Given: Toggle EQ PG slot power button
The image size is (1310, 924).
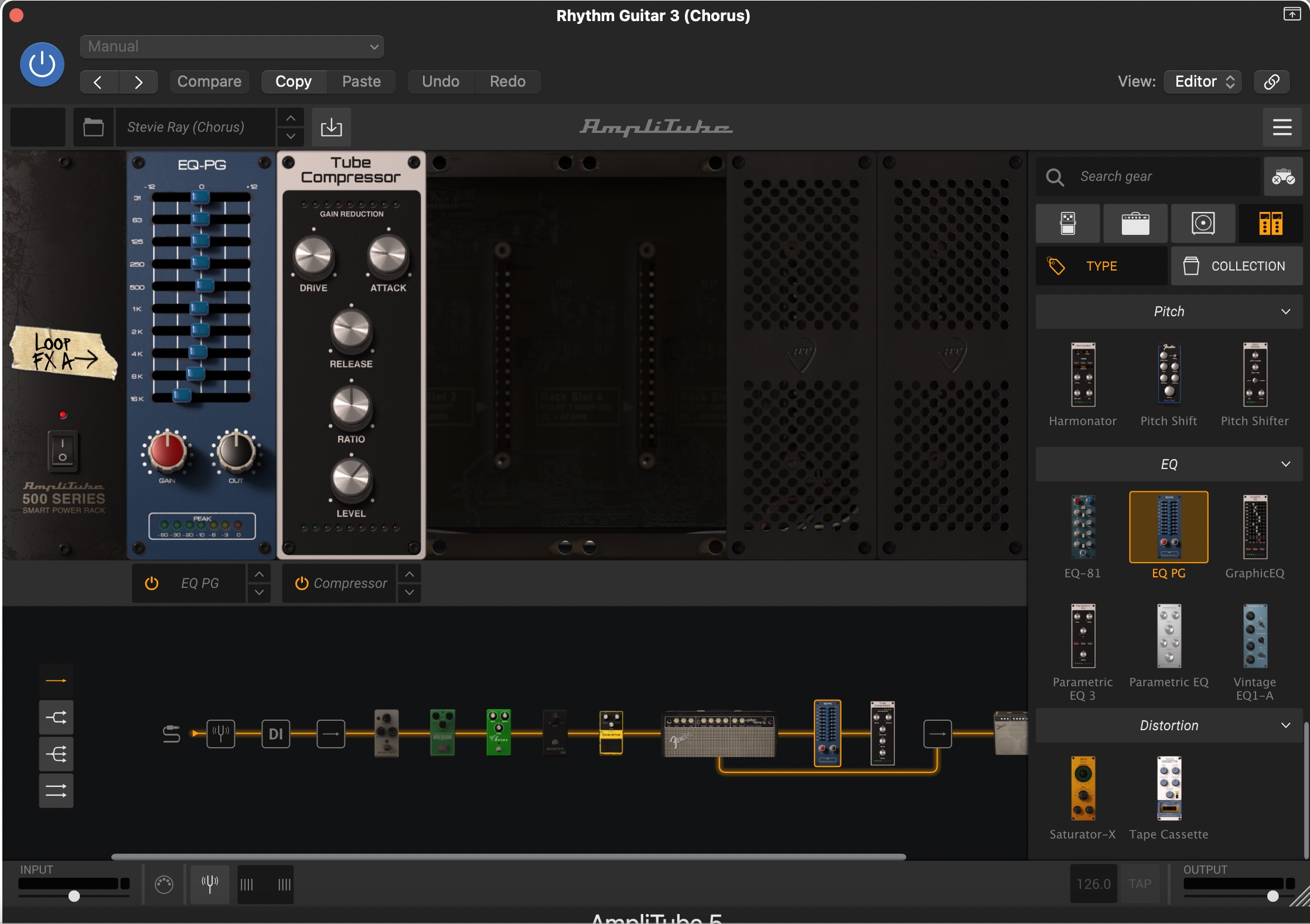Looking at the screenshot, I should [x=152, y=583].
